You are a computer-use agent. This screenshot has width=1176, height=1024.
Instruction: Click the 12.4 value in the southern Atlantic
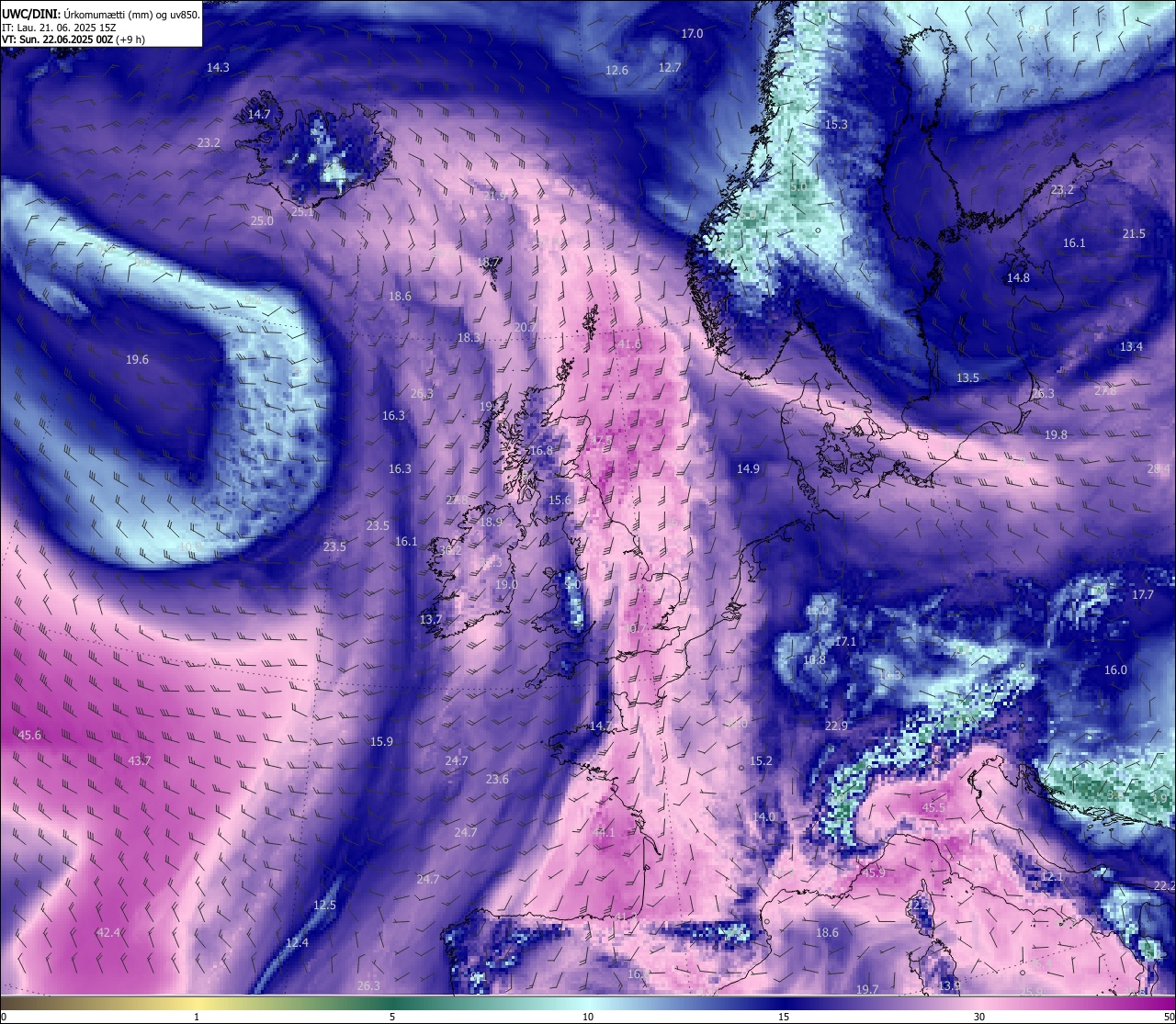tap(297, 942)
